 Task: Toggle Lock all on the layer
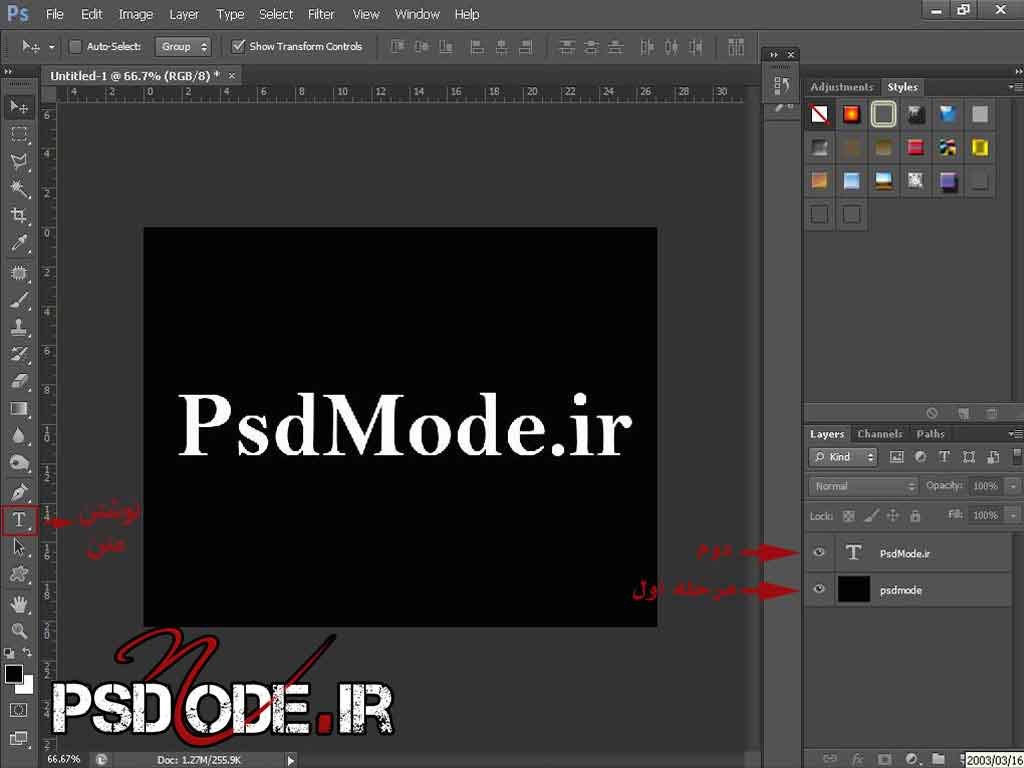[915, 516]
